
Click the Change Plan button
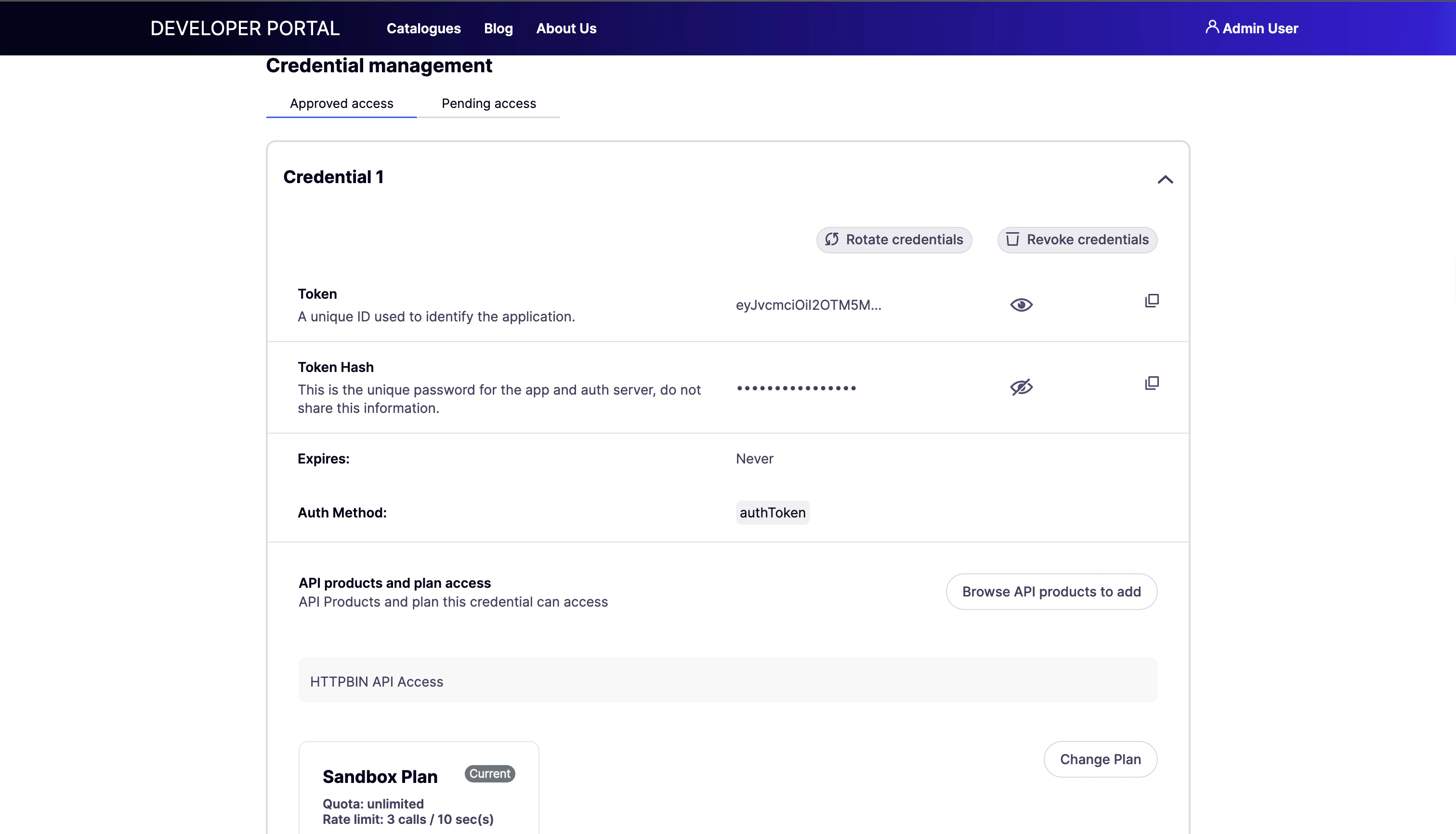click(x=1100, y=759)
